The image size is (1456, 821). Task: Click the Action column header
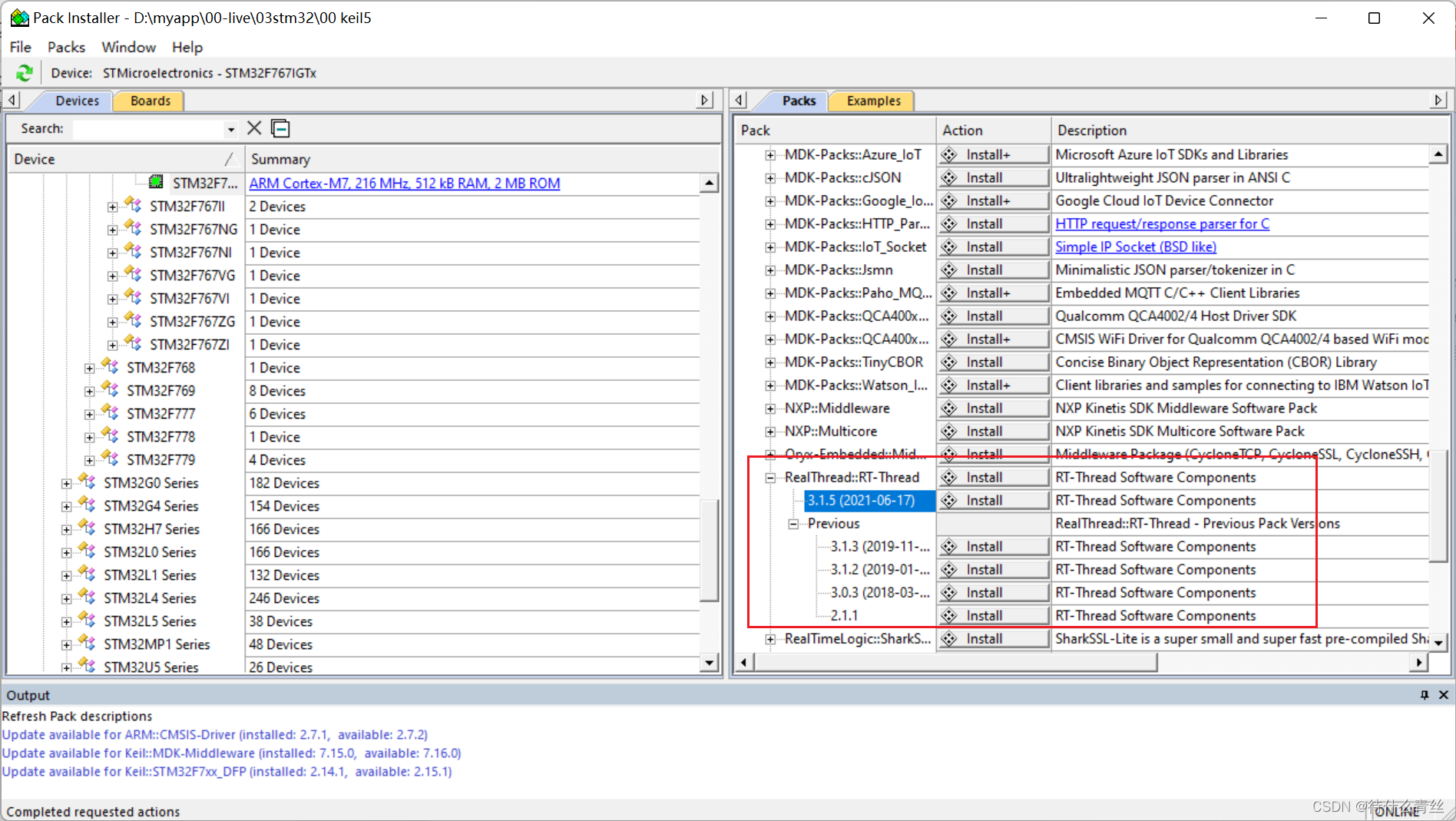tap(993, 131)
